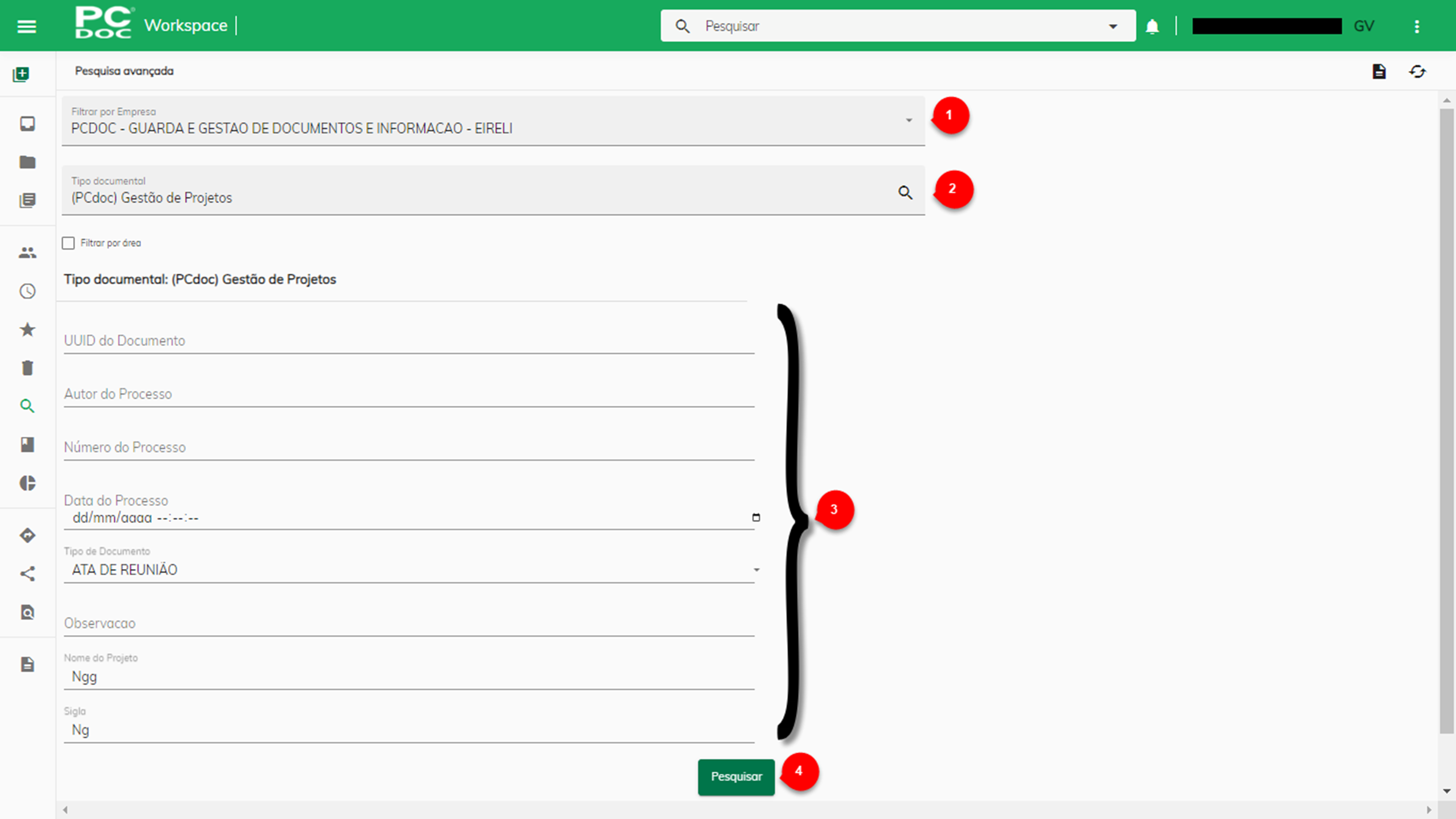Screen dimensions: 1456x819
Task: Open the favorites star icon in sidebar
Action: coord(27,330)
